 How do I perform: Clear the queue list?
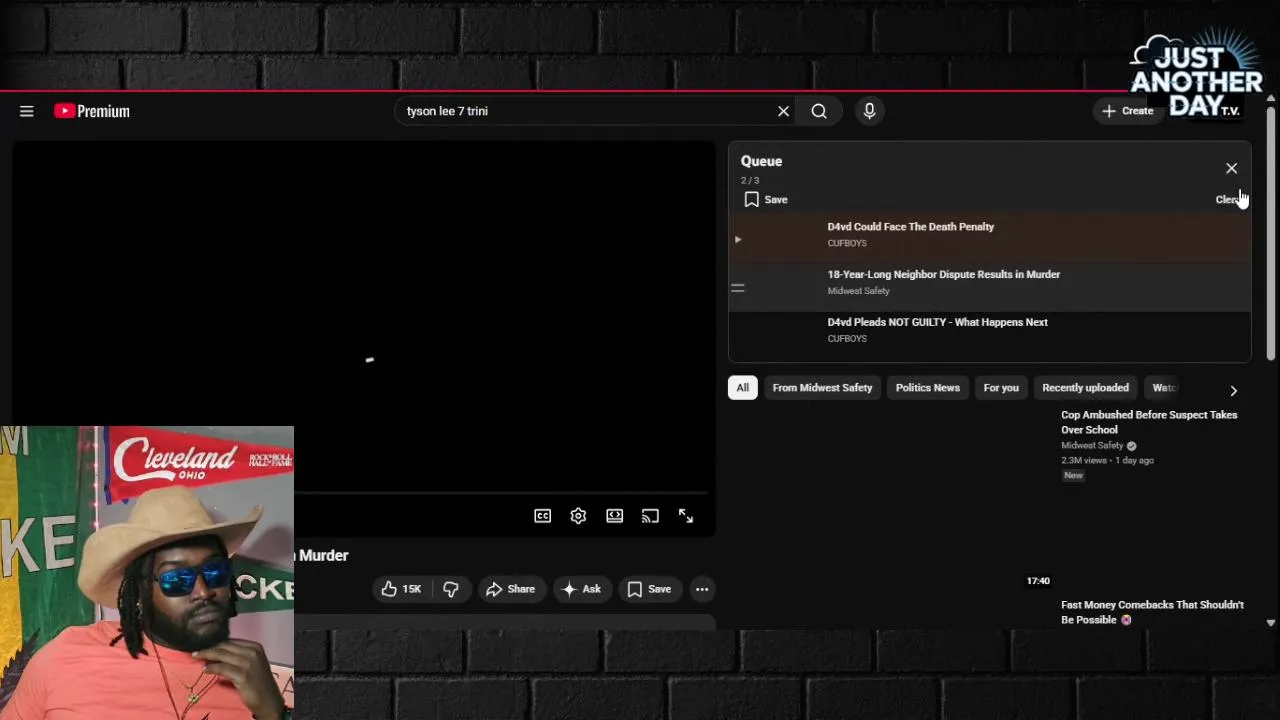(1228, 200)
